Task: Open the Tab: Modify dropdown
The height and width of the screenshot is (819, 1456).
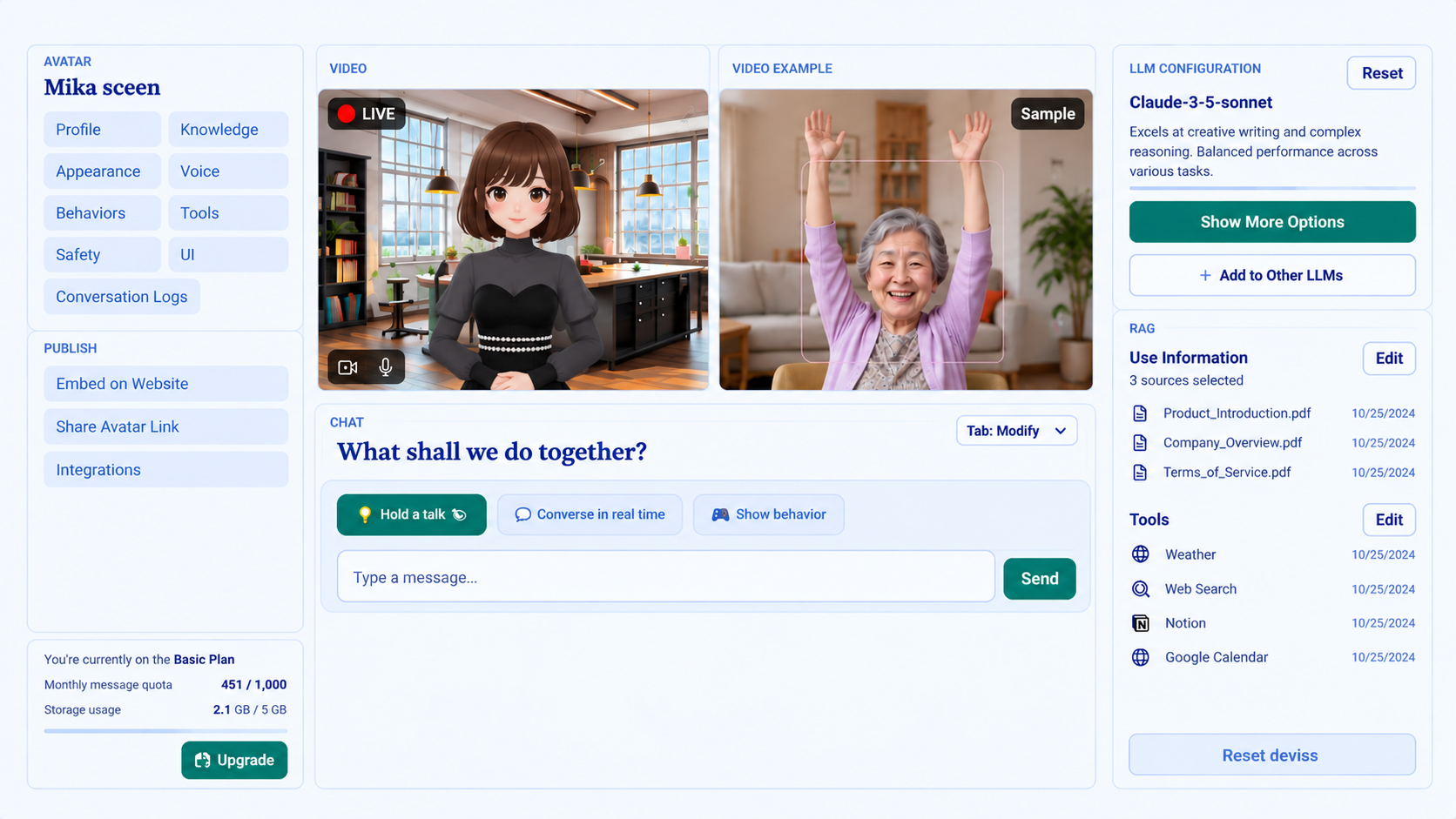Action: click(1016, 431)
